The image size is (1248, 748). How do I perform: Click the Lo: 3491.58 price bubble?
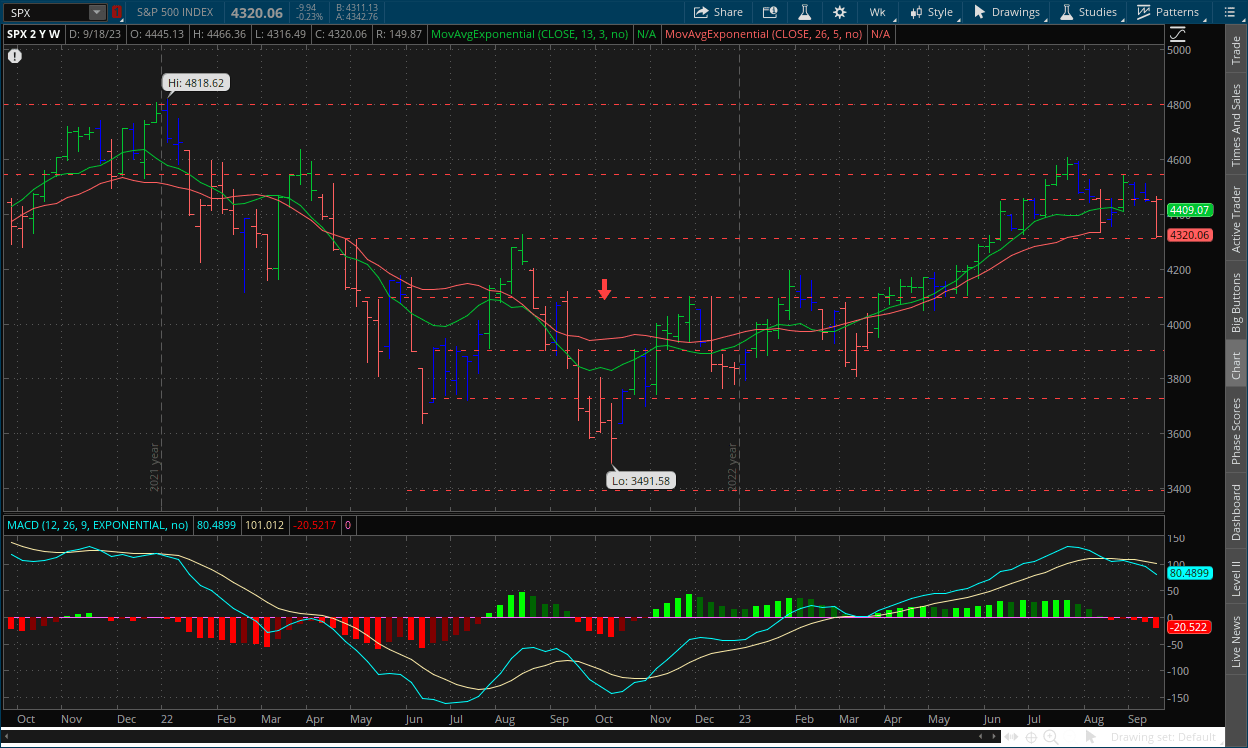click(x=640, y=481)
